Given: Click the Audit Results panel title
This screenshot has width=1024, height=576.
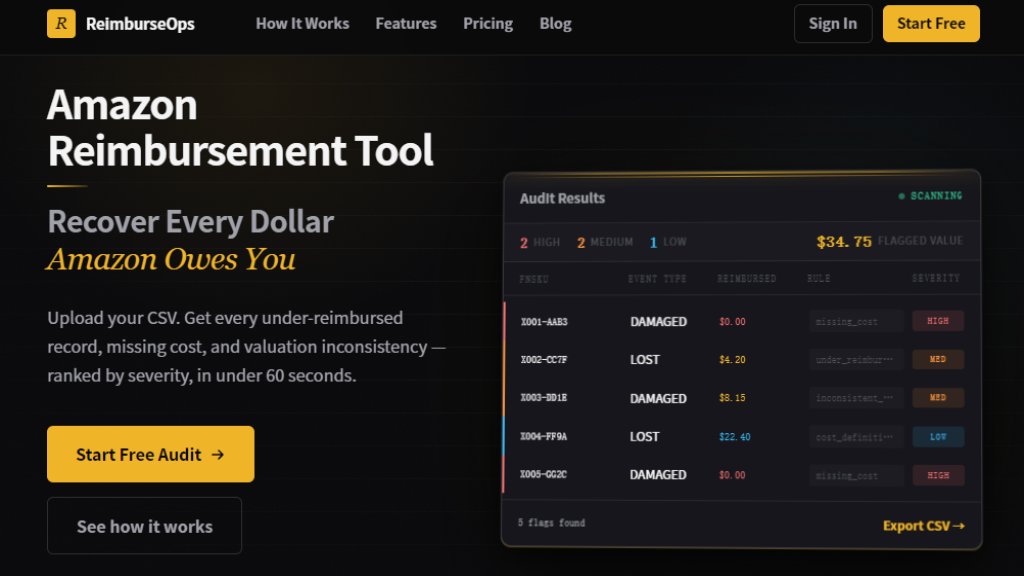Looking at the screenshot, I should (562, 198).
